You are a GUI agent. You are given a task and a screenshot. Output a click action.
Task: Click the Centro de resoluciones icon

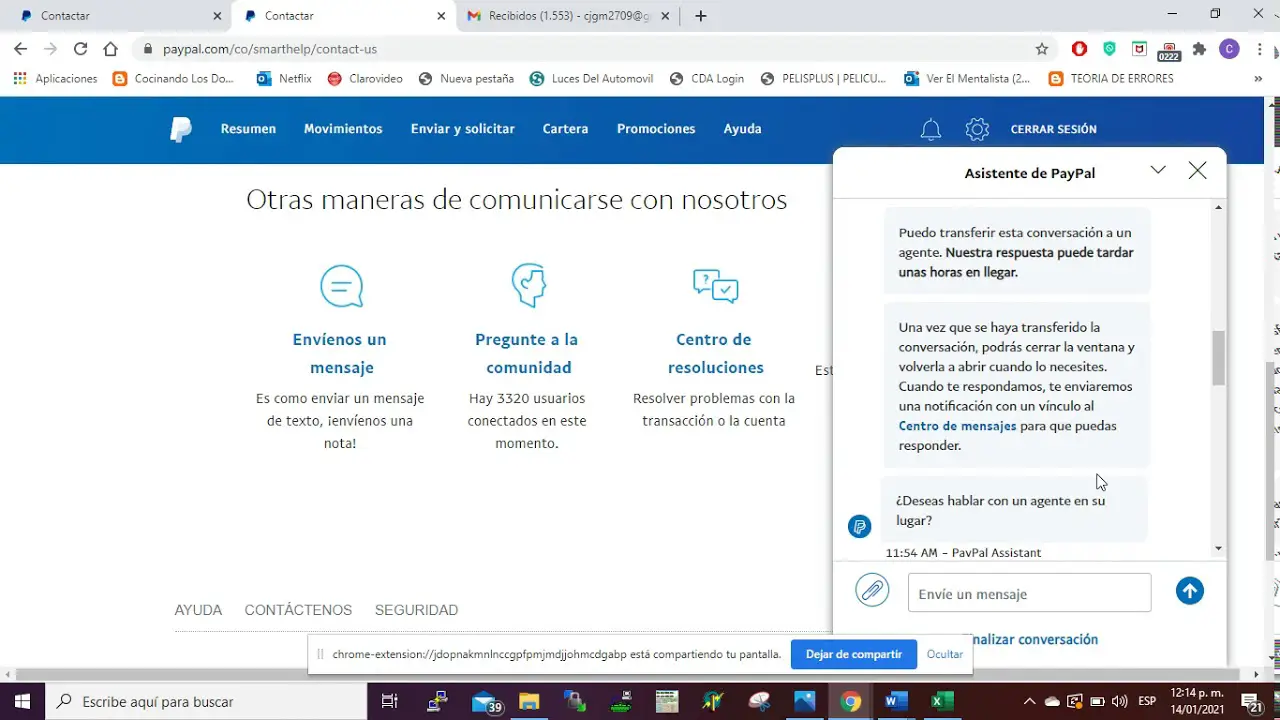[x=715, y=285]
